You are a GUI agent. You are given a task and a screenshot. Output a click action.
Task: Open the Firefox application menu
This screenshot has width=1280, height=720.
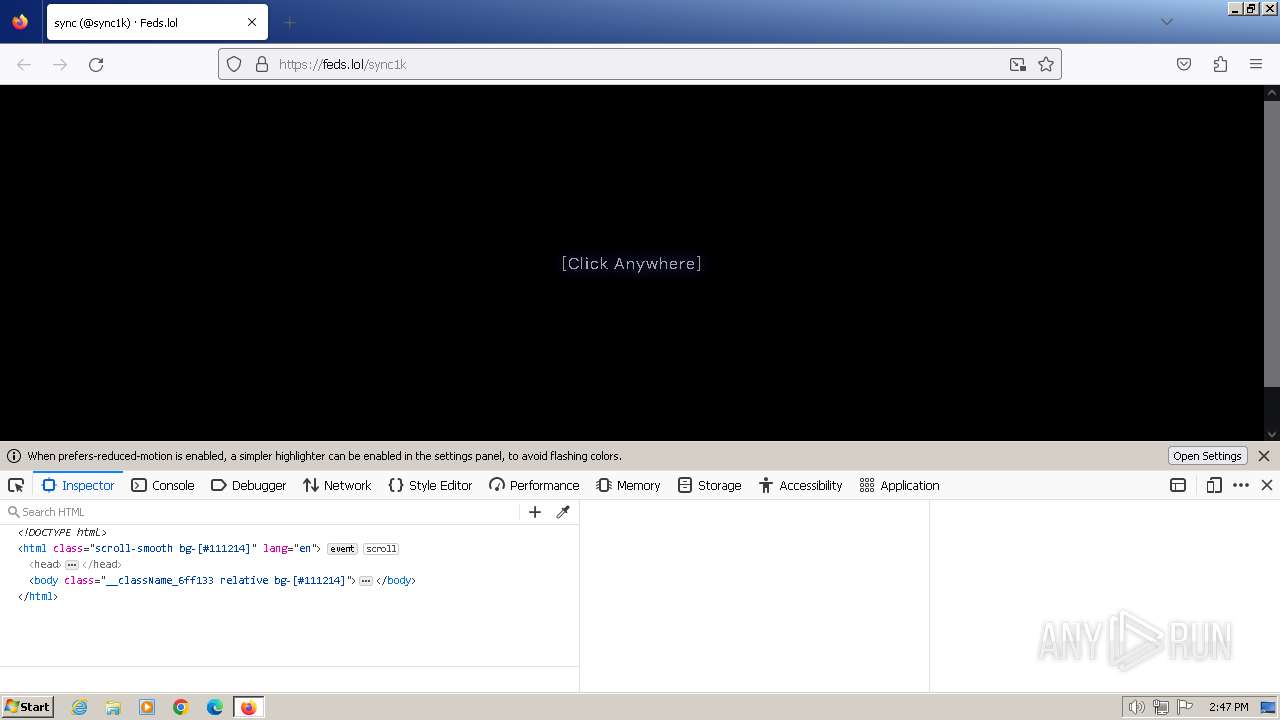[x=1256, y=64]
